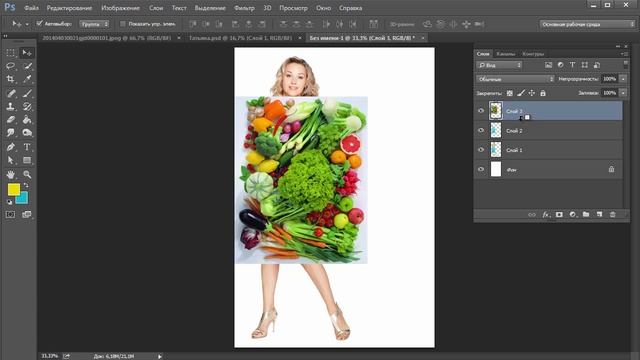Select the Move tool in toolbox
This screenshot has height=360, width=640.
(x=27, y=53)
